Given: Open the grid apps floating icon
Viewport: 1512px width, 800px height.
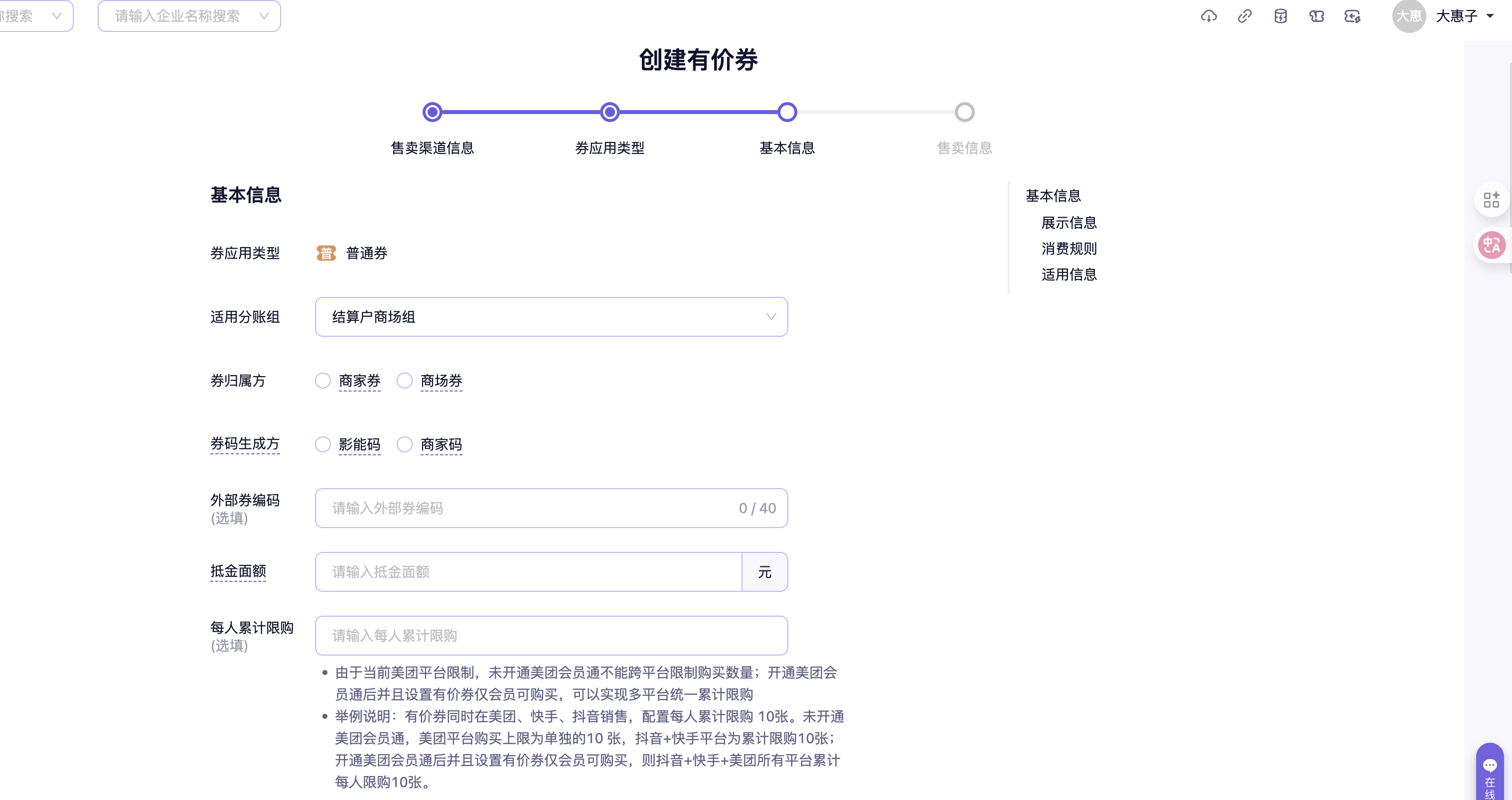Looking at the screenshot, I should click(x=1491, y=200).
